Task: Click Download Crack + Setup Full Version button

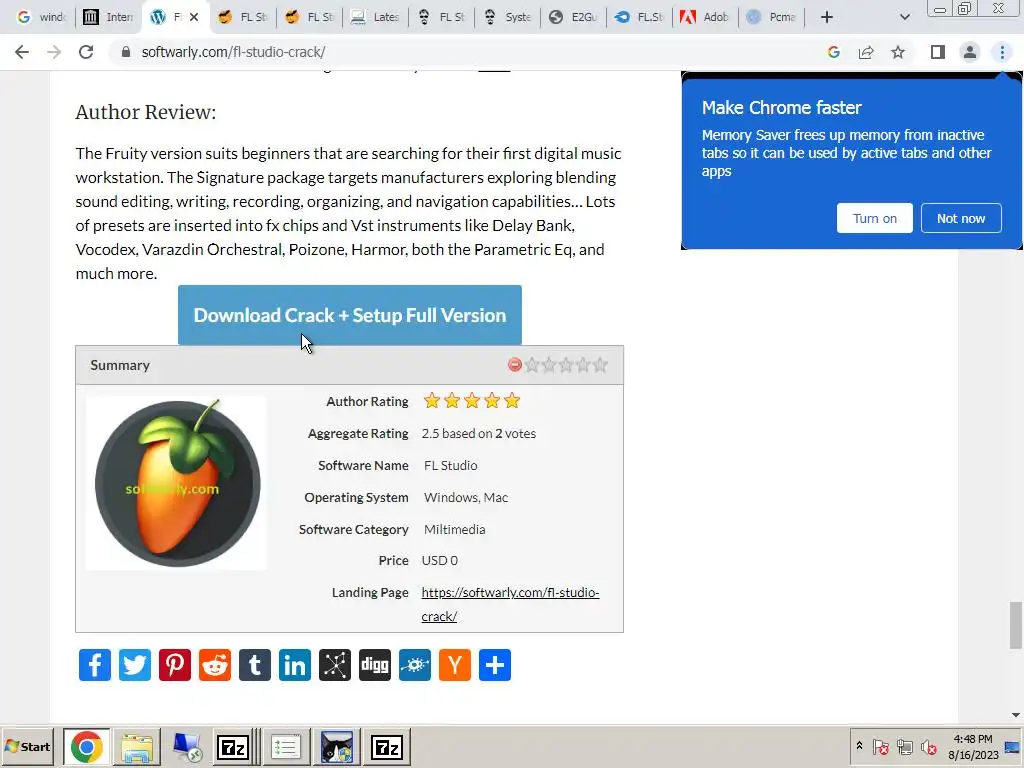Action: pos(349,315)
